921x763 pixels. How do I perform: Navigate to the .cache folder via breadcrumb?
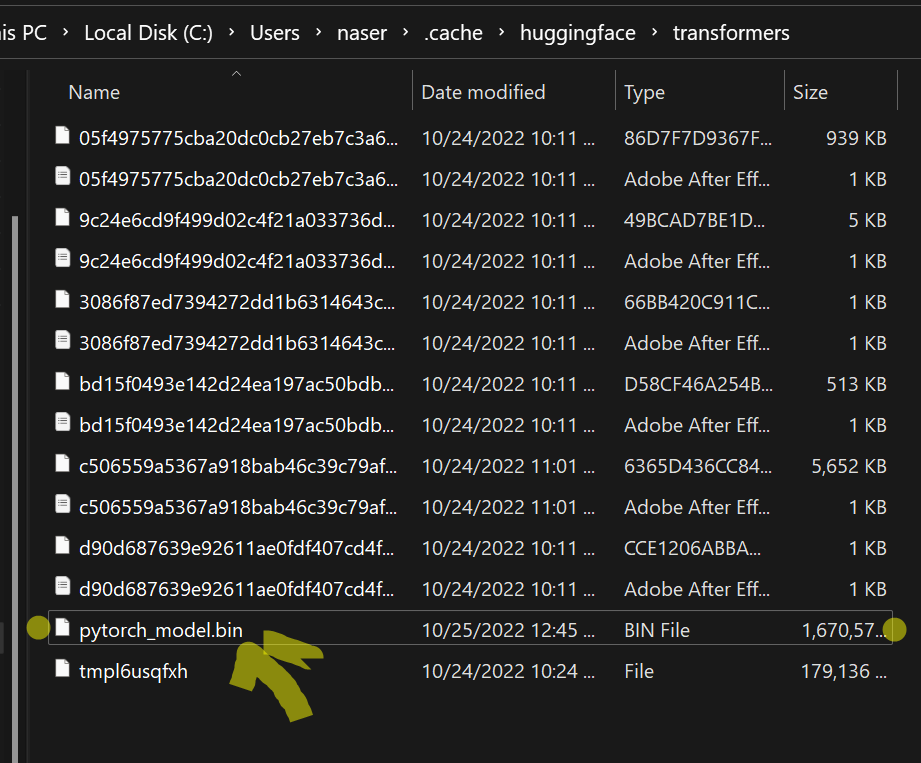coord(453,32)
